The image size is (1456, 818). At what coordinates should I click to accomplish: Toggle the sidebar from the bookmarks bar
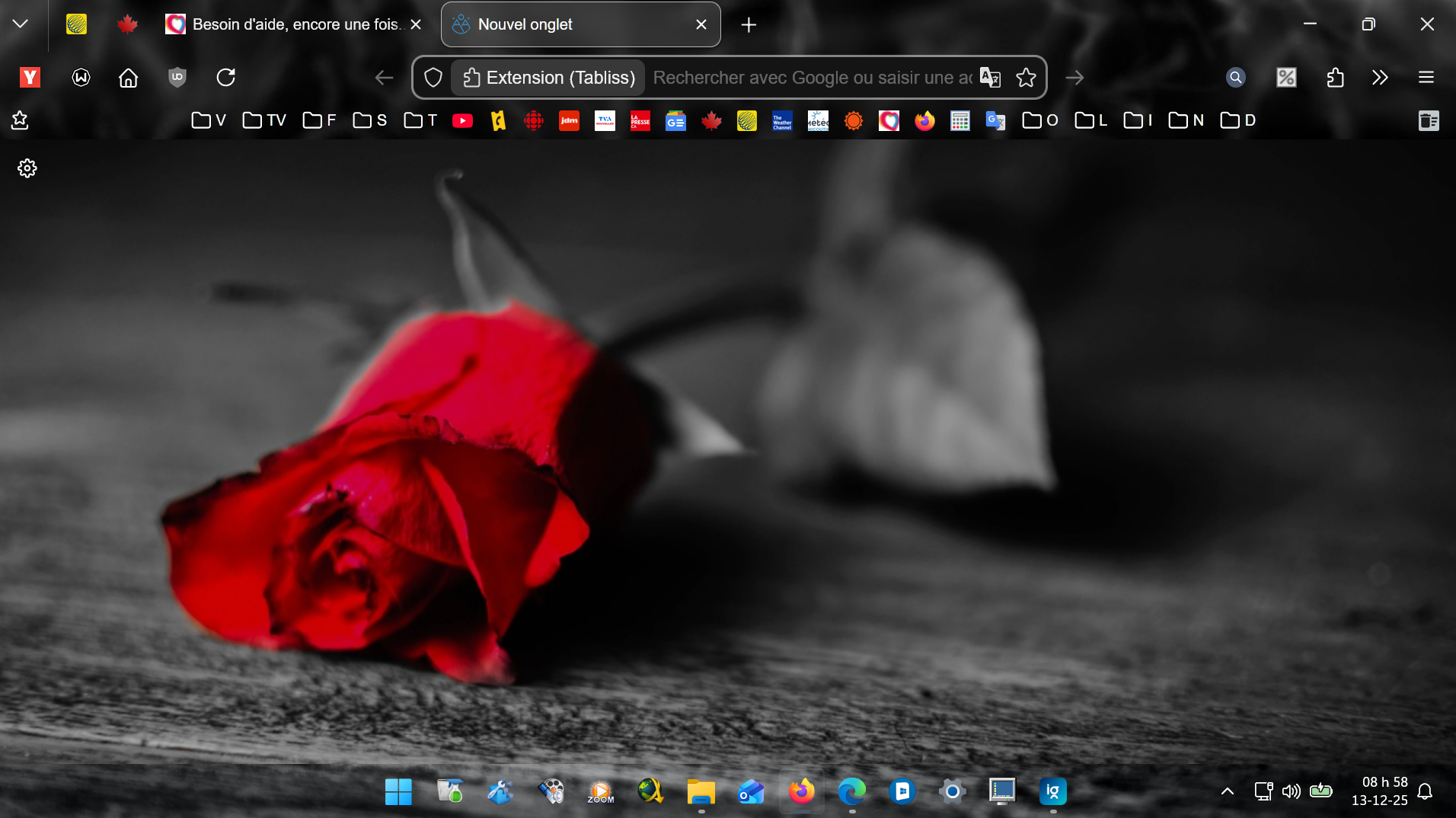click(1429, 120)
